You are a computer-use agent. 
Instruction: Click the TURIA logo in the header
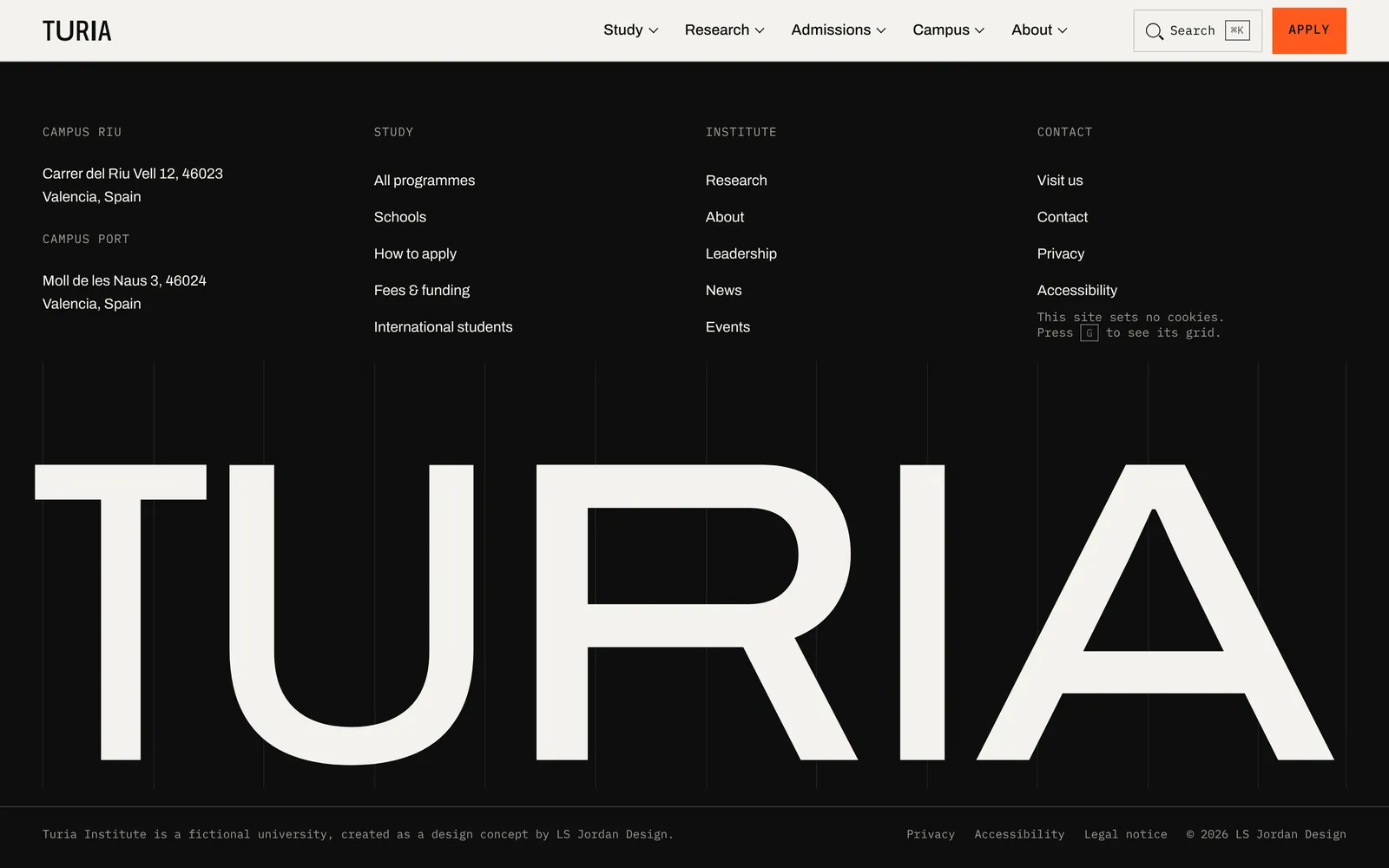77,31
